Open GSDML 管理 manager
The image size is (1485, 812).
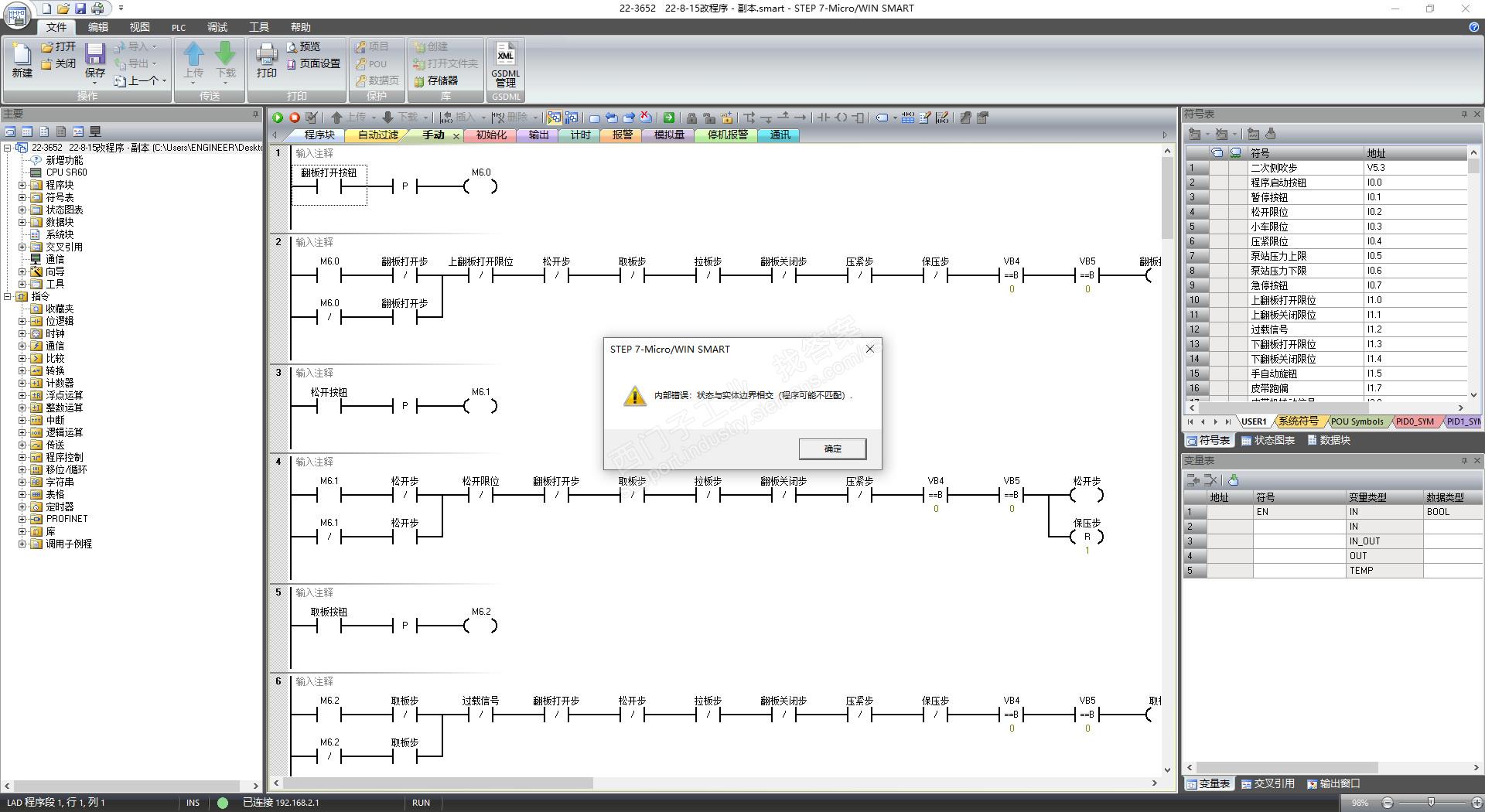(x=505, y=65)
